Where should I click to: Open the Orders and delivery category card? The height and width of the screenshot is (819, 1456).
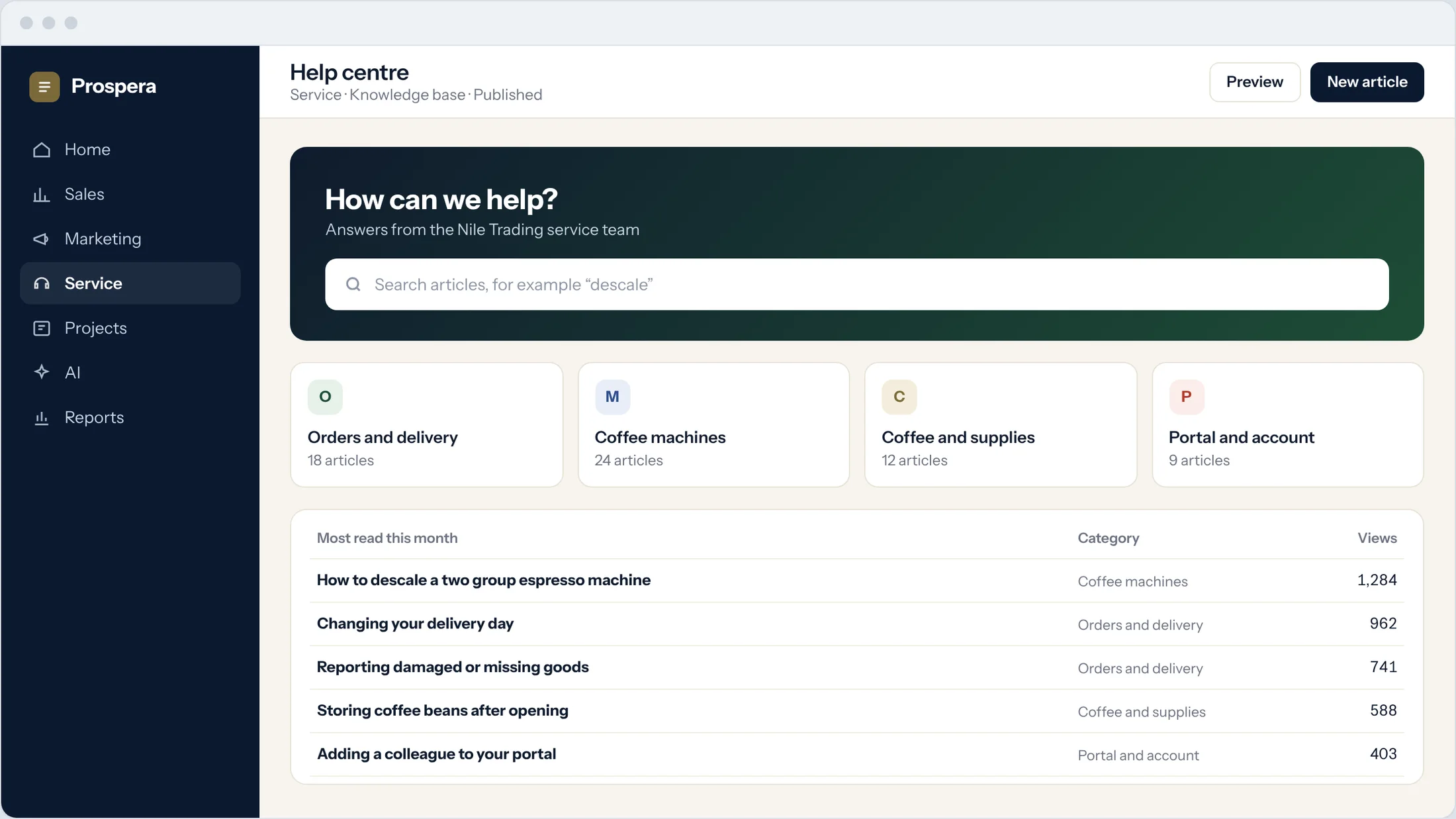click(427, 424)
